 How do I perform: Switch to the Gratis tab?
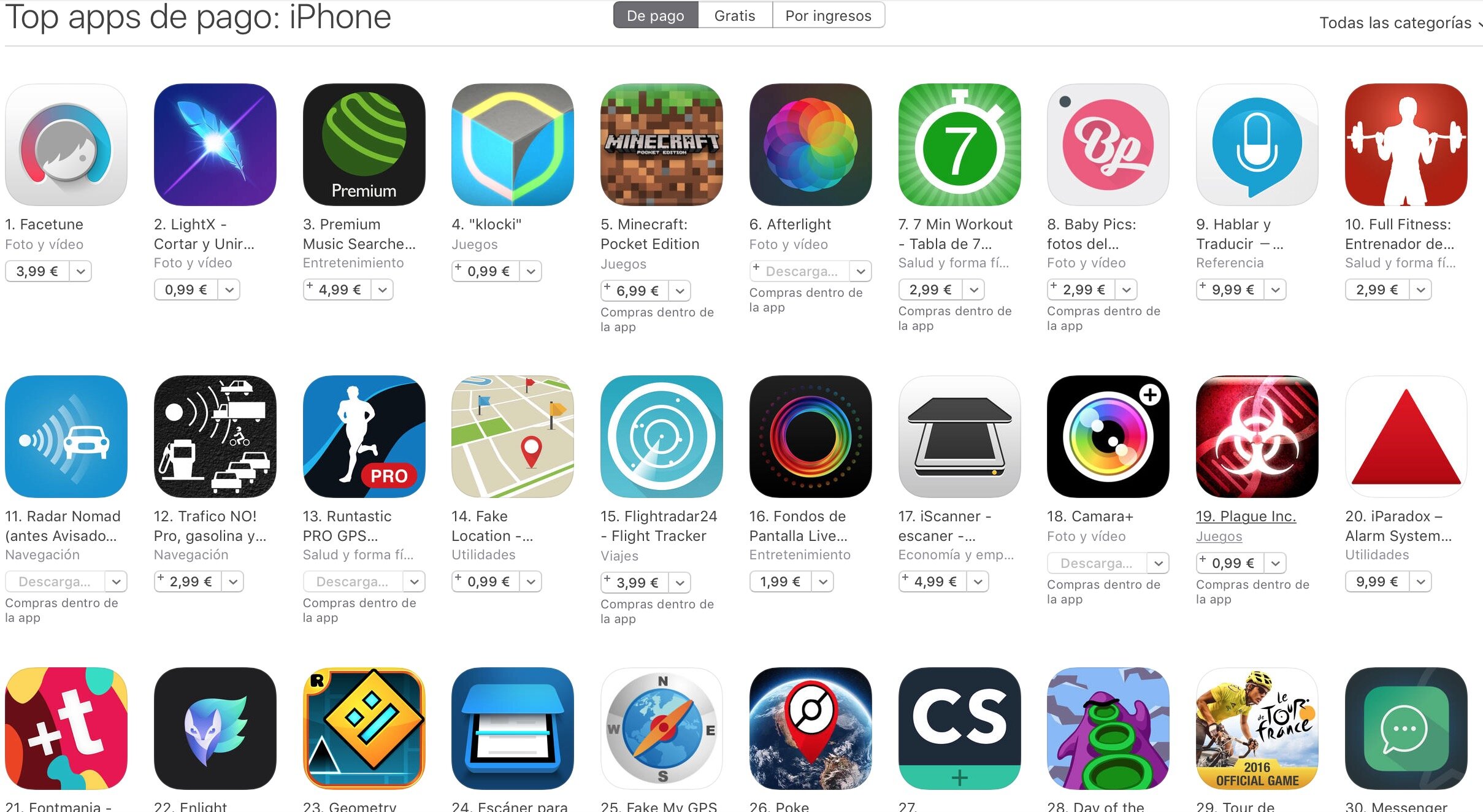[x=735, y=15]
